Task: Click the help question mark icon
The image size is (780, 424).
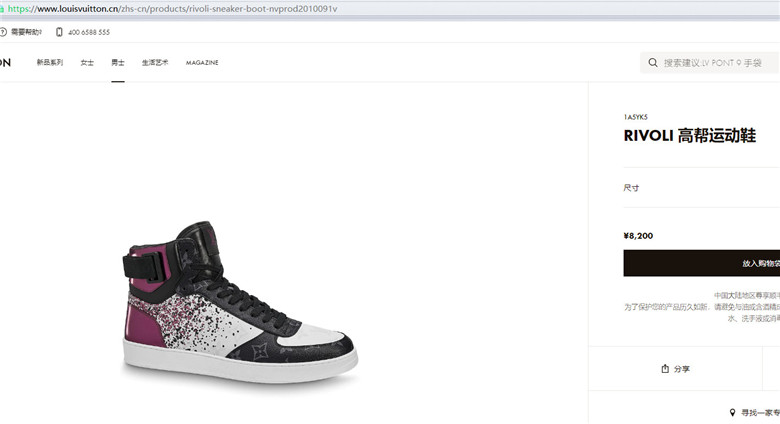Action: pyautogui.click(x=2, y=32)
